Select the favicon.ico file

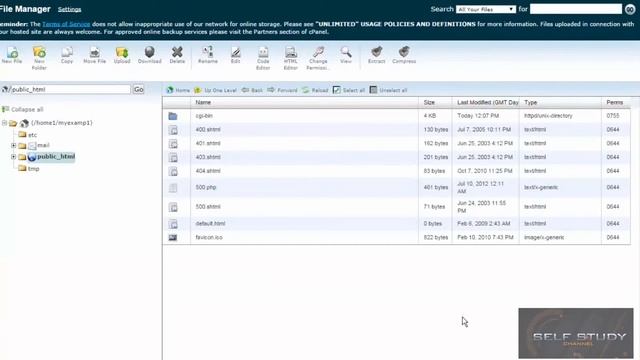pos(396,238)
